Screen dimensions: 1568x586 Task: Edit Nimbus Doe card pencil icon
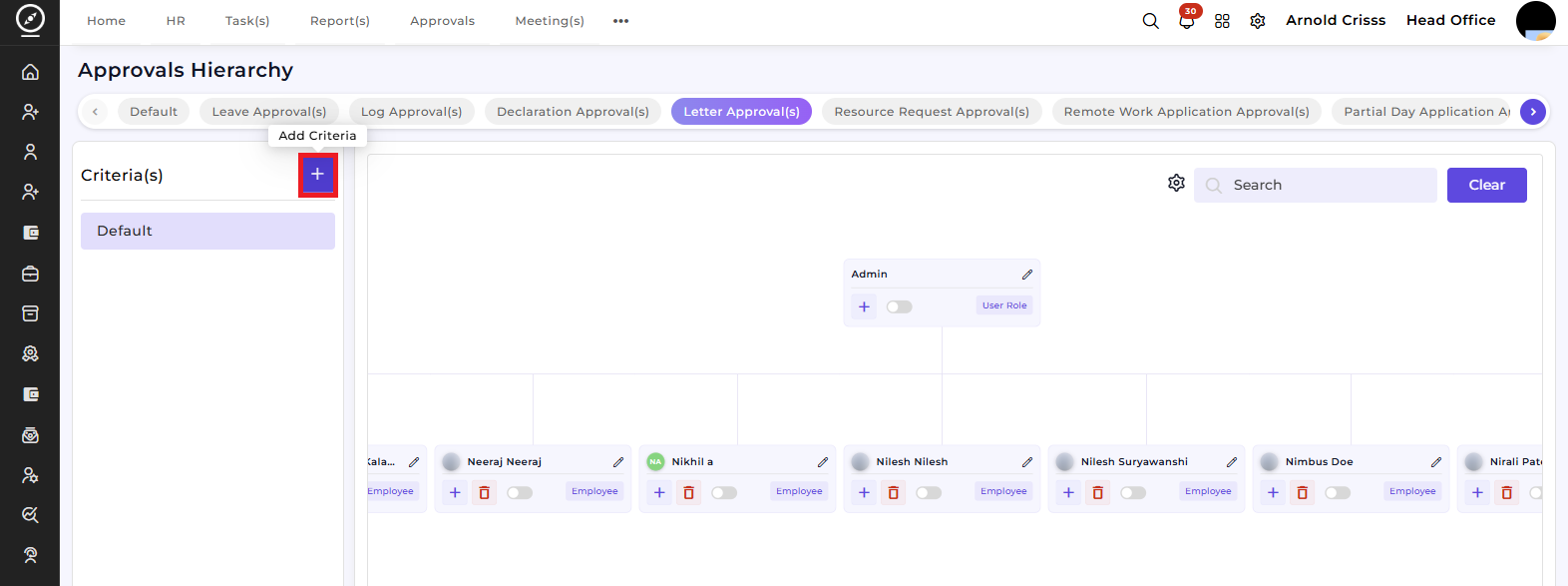1436,462
